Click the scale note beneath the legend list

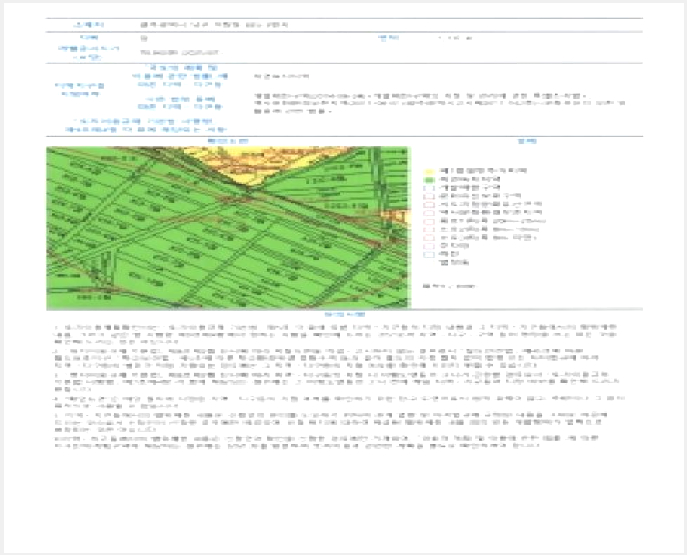click(x=449, y=286)
